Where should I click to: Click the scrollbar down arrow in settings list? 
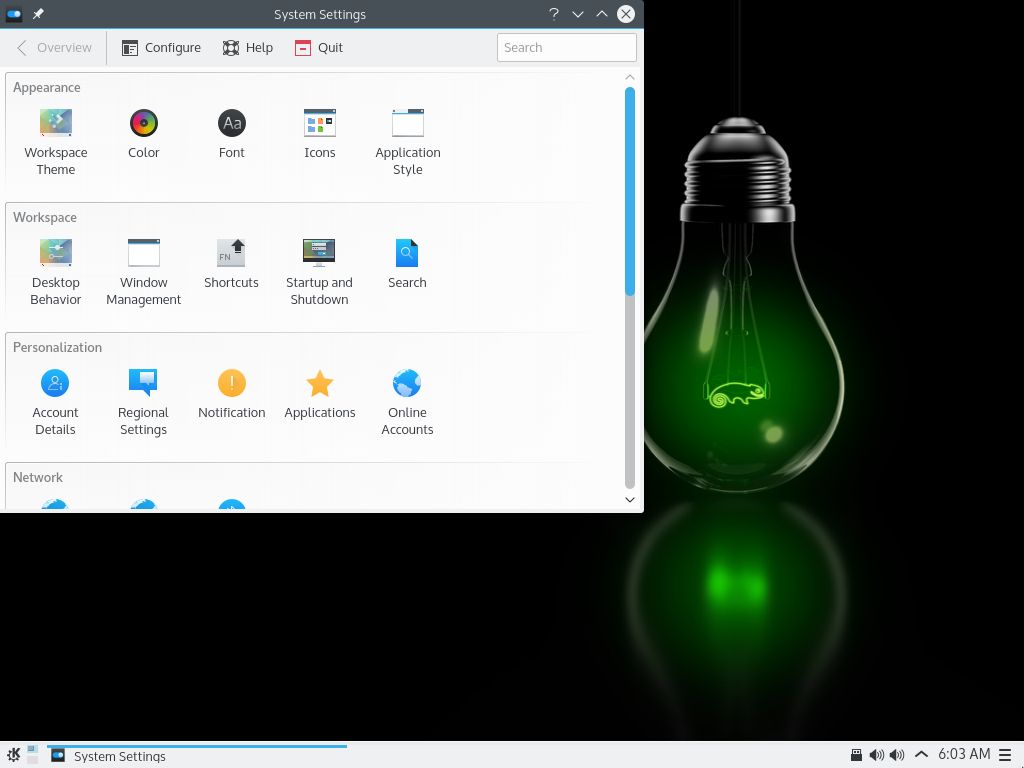(x=630, y=499)
